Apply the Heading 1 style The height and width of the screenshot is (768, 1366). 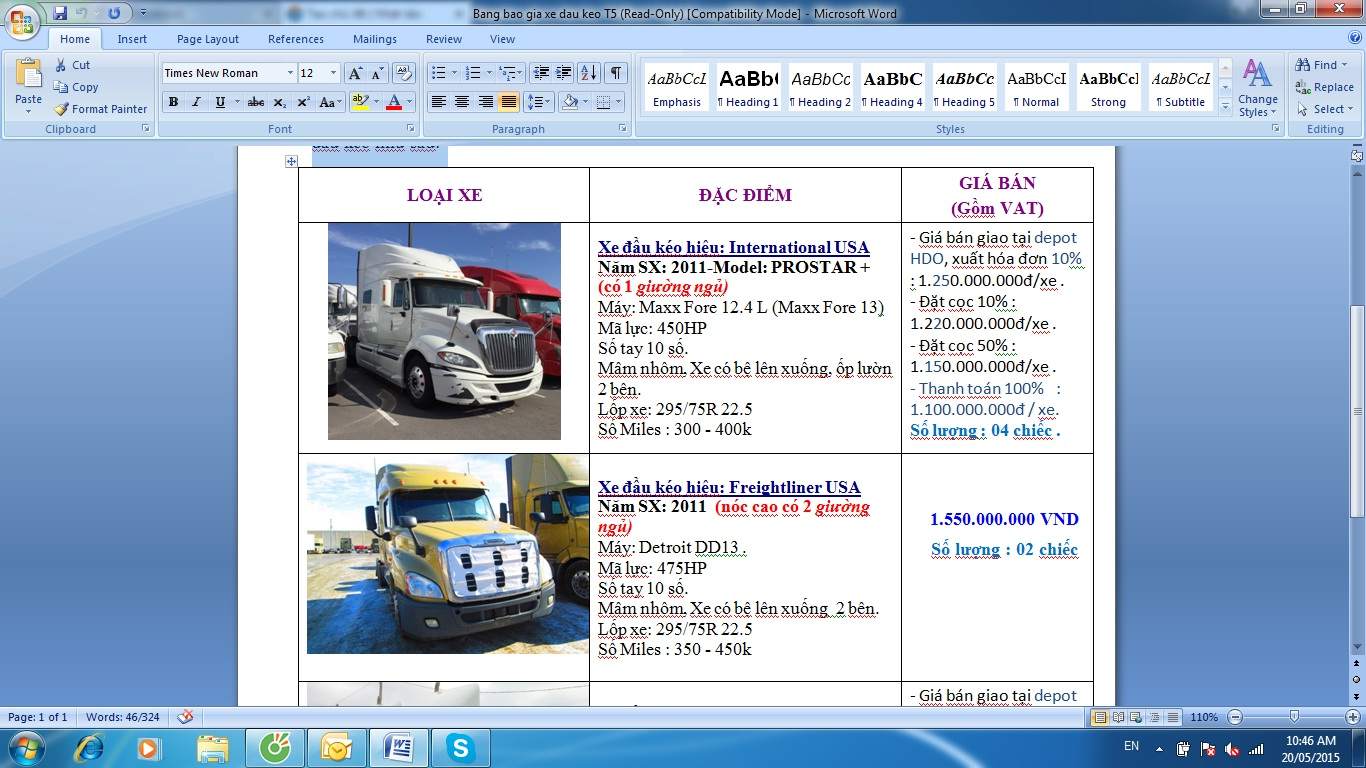748,89
